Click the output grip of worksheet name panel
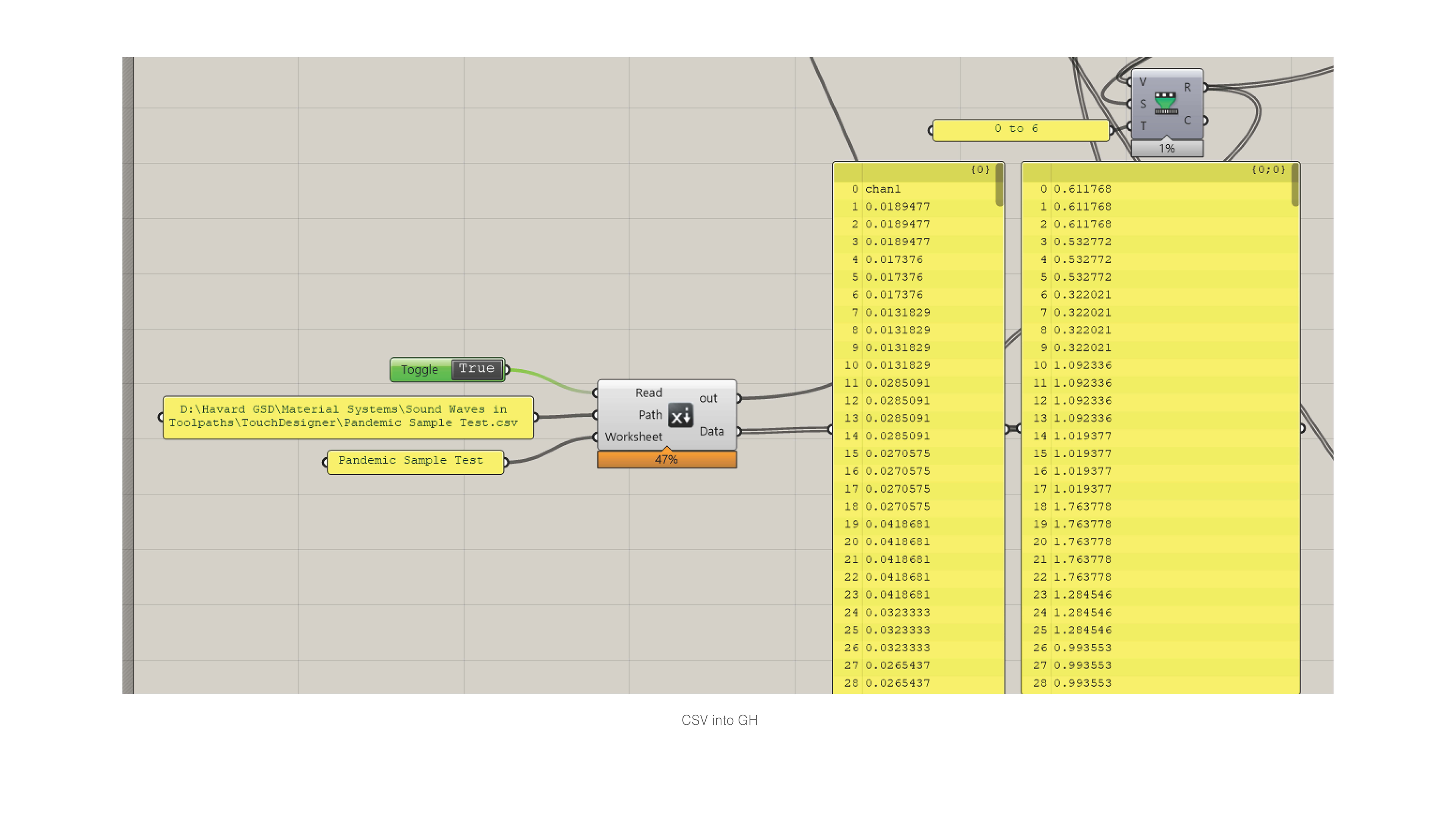 point(507,462)
